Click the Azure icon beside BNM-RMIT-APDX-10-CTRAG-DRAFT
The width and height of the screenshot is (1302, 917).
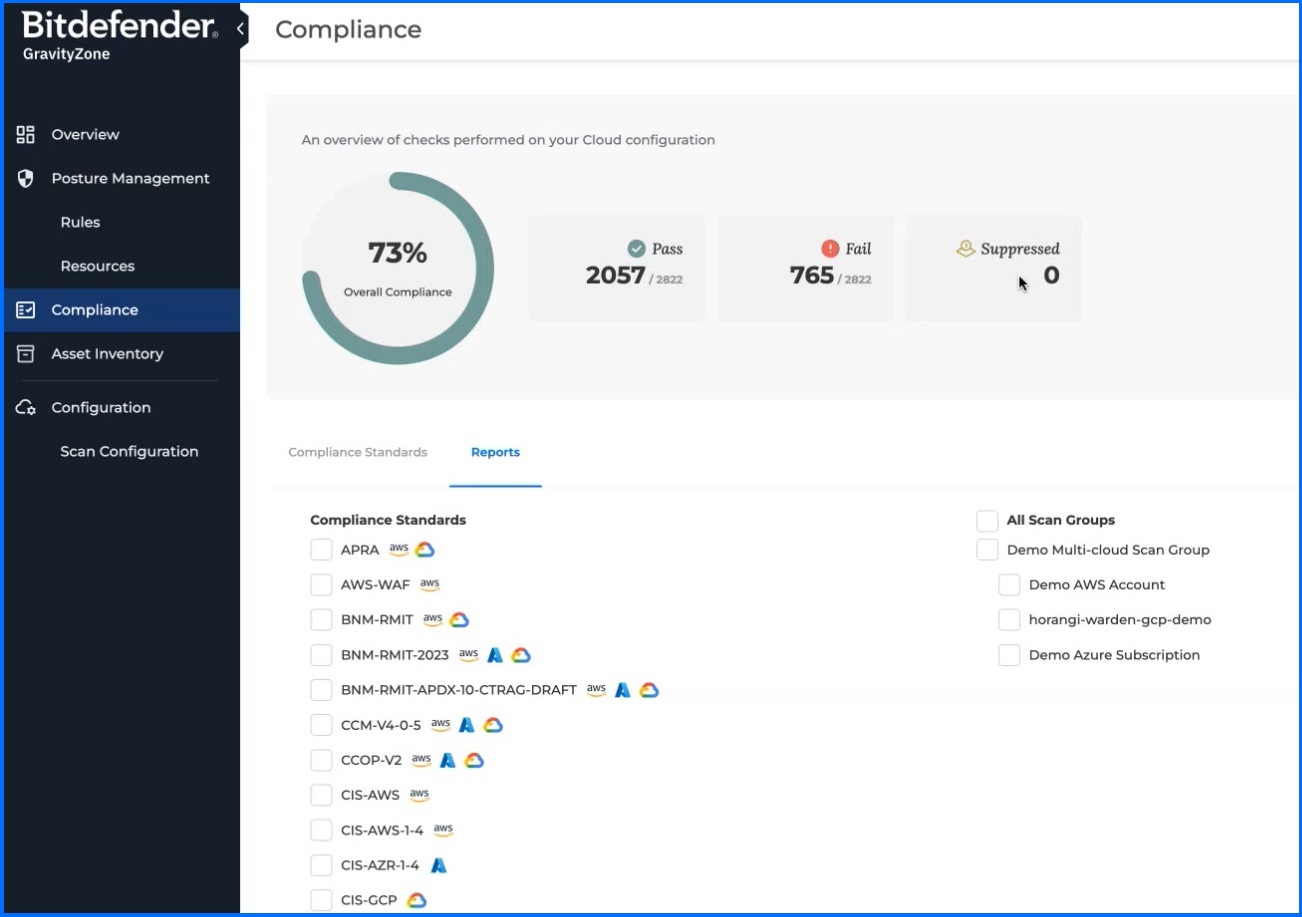622,690
